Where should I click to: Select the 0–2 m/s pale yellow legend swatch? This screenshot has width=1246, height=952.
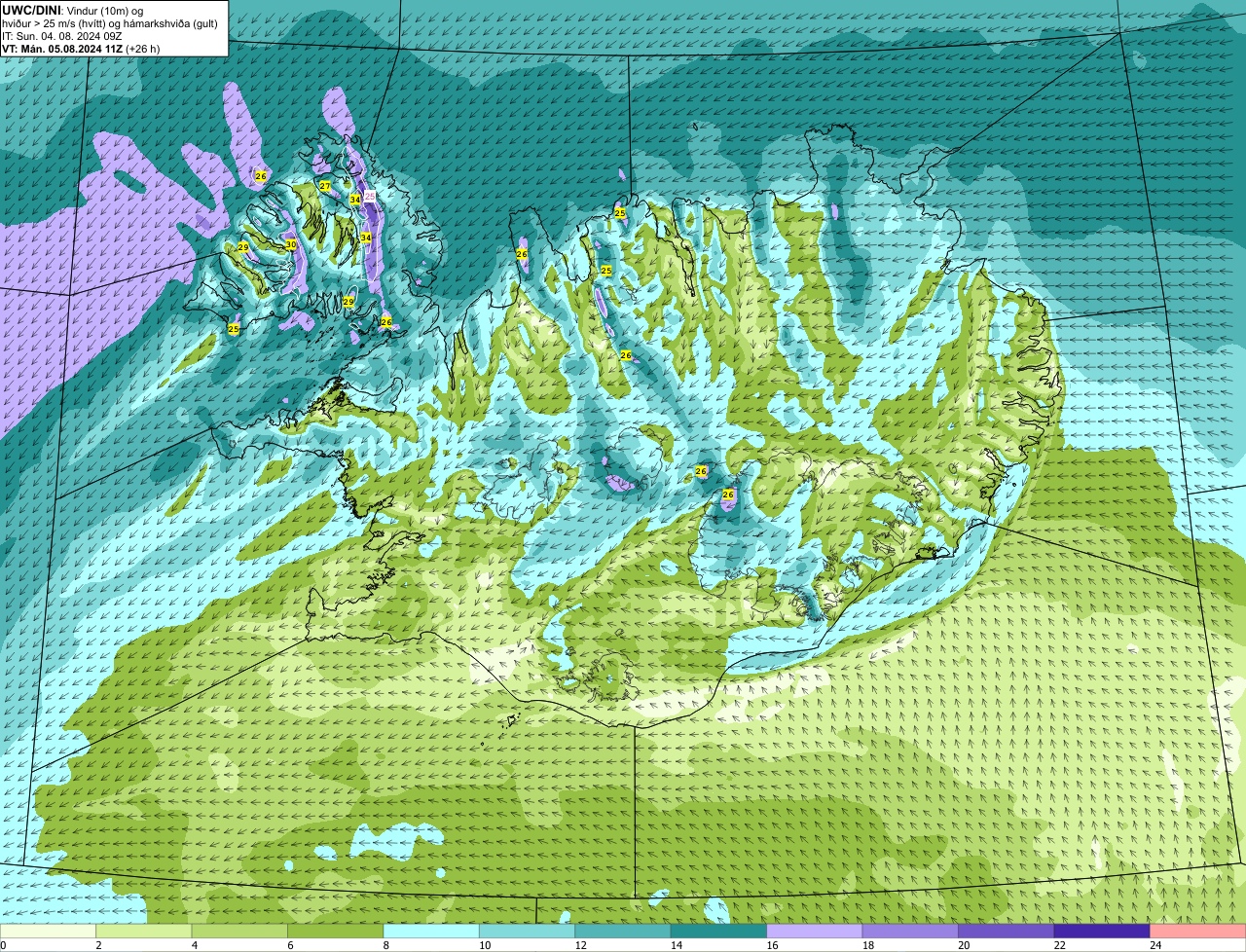[x=49, y=932]
